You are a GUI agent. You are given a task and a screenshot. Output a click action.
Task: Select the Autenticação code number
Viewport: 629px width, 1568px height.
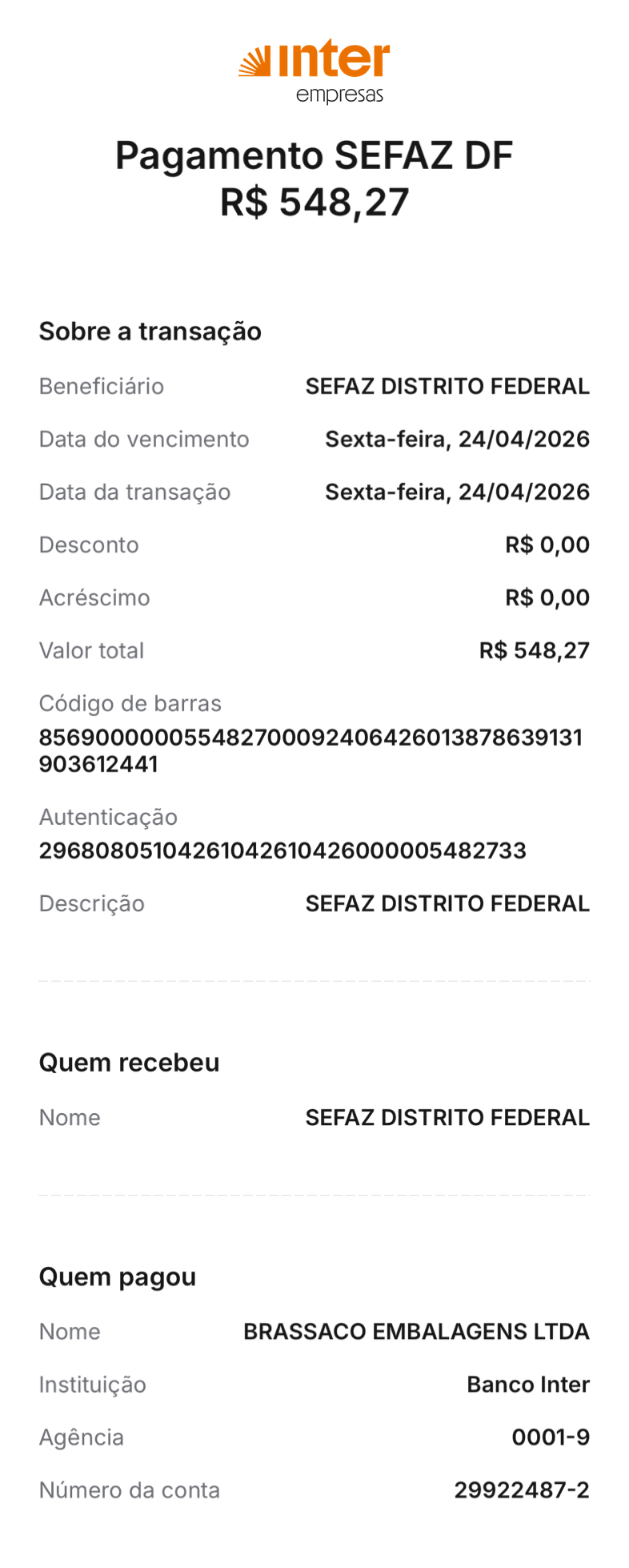coord(282,850)
